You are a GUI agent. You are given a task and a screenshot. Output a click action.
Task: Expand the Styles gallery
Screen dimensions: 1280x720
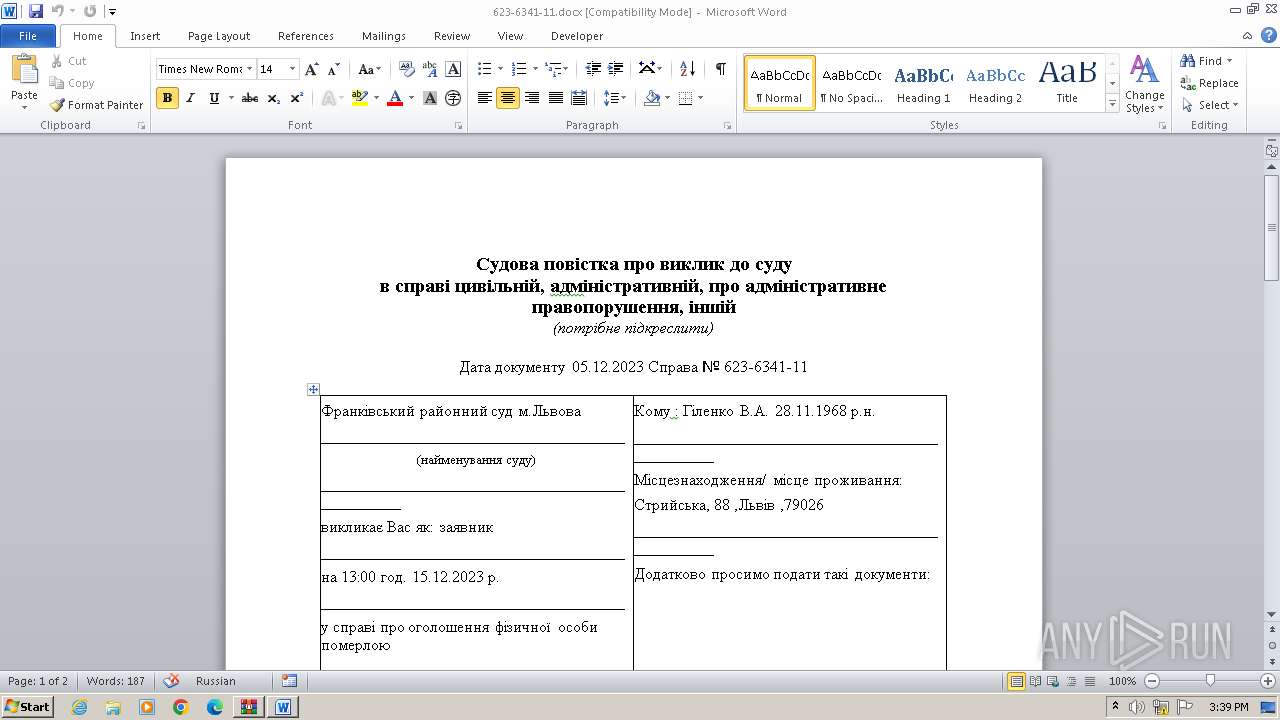[x=1112, y=104]
